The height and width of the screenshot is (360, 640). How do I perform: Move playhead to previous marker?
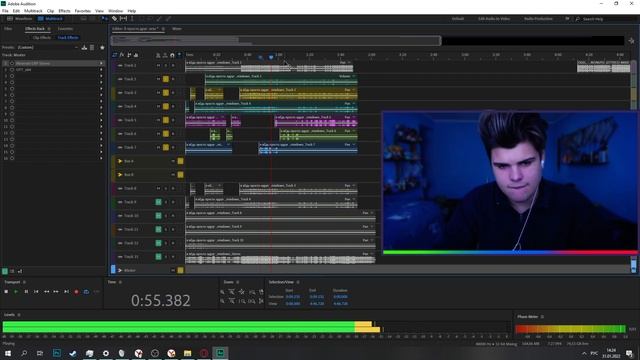click(36, 291)
